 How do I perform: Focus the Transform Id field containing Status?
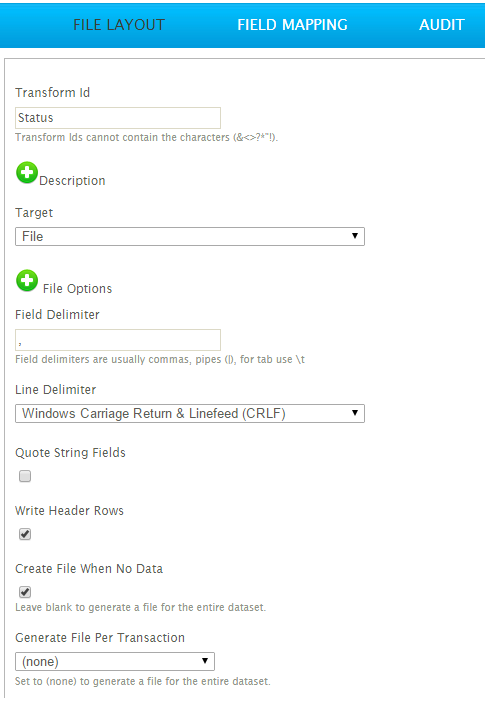(118, 118)
